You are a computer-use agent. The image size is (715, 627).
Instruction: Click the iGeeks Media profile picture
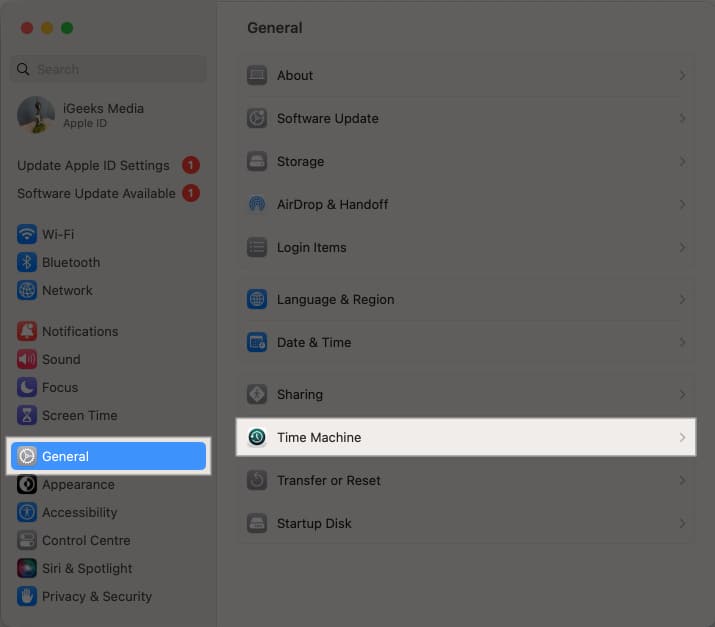(36, 115)
